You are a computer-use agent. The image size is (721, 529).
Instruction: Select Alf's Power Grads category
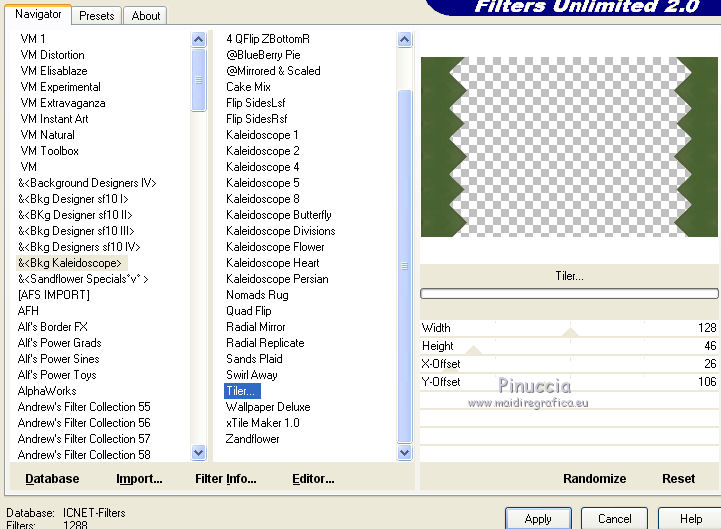[59, 343]
